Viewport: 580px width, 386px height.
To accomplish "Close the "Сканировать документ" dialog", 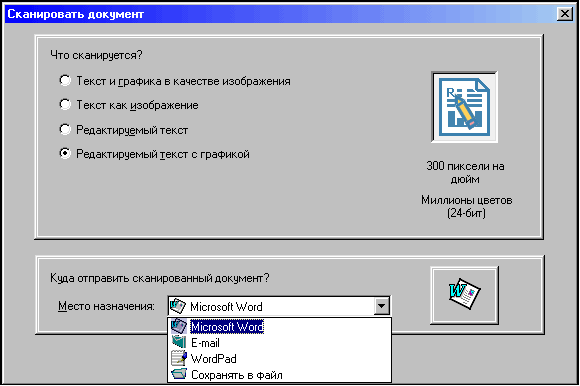I will [564, 14].
